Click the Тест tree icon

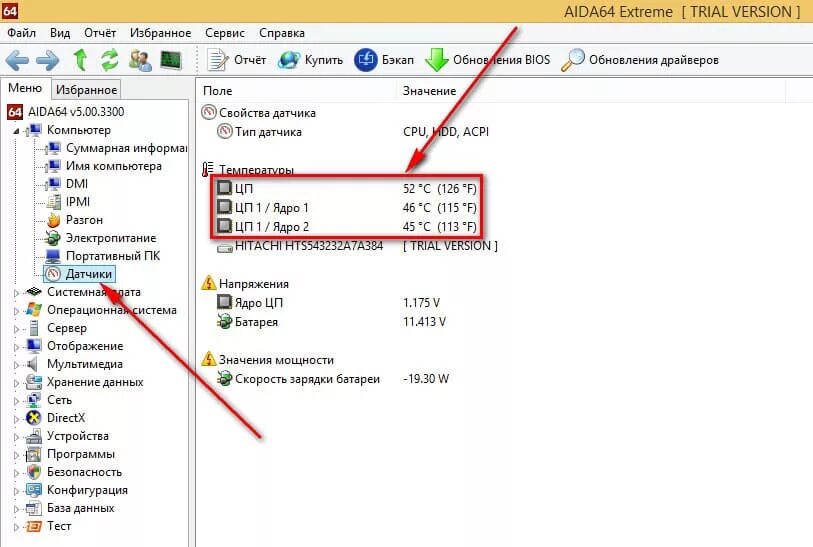[34, 526]
